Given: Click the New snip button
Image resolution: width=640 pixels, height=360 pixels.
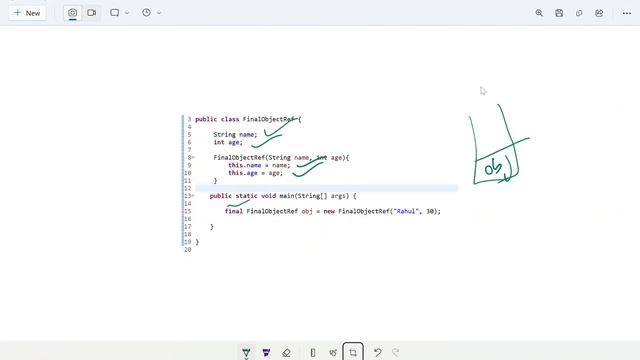Looking at the screenshot, I should (27, 13).
